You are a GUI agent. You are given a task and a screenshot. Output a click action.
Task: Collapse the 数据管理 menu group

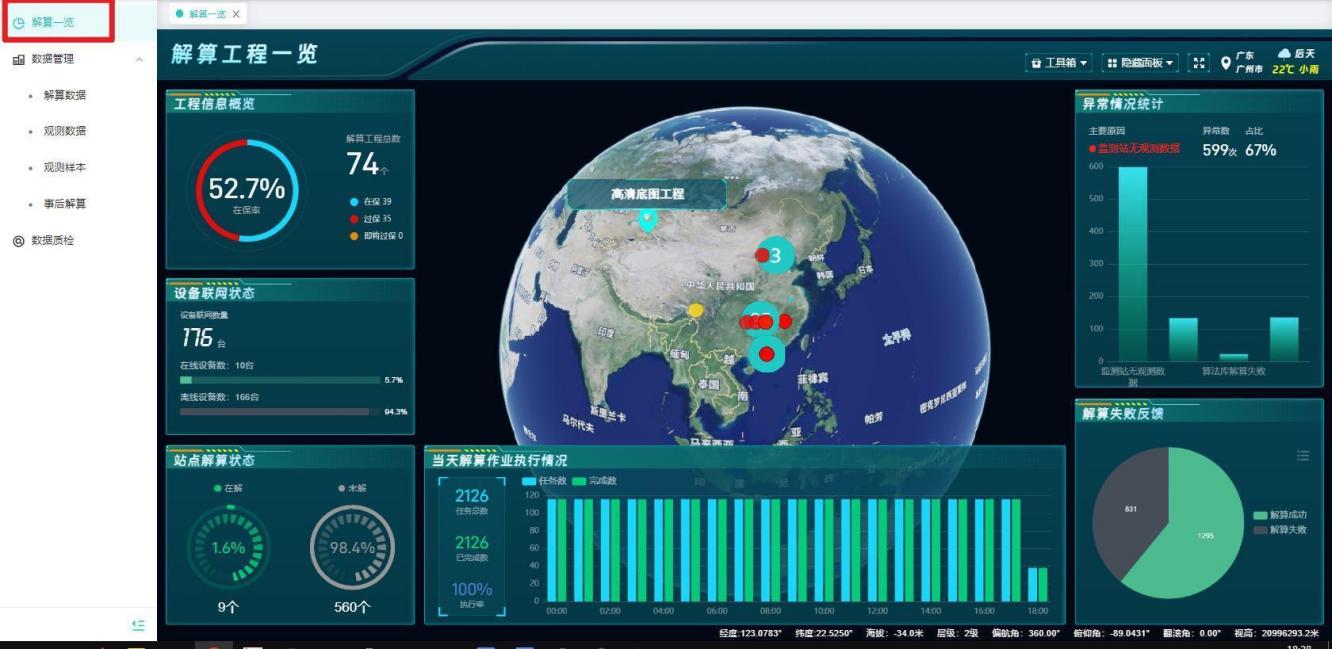coord(139,60)
